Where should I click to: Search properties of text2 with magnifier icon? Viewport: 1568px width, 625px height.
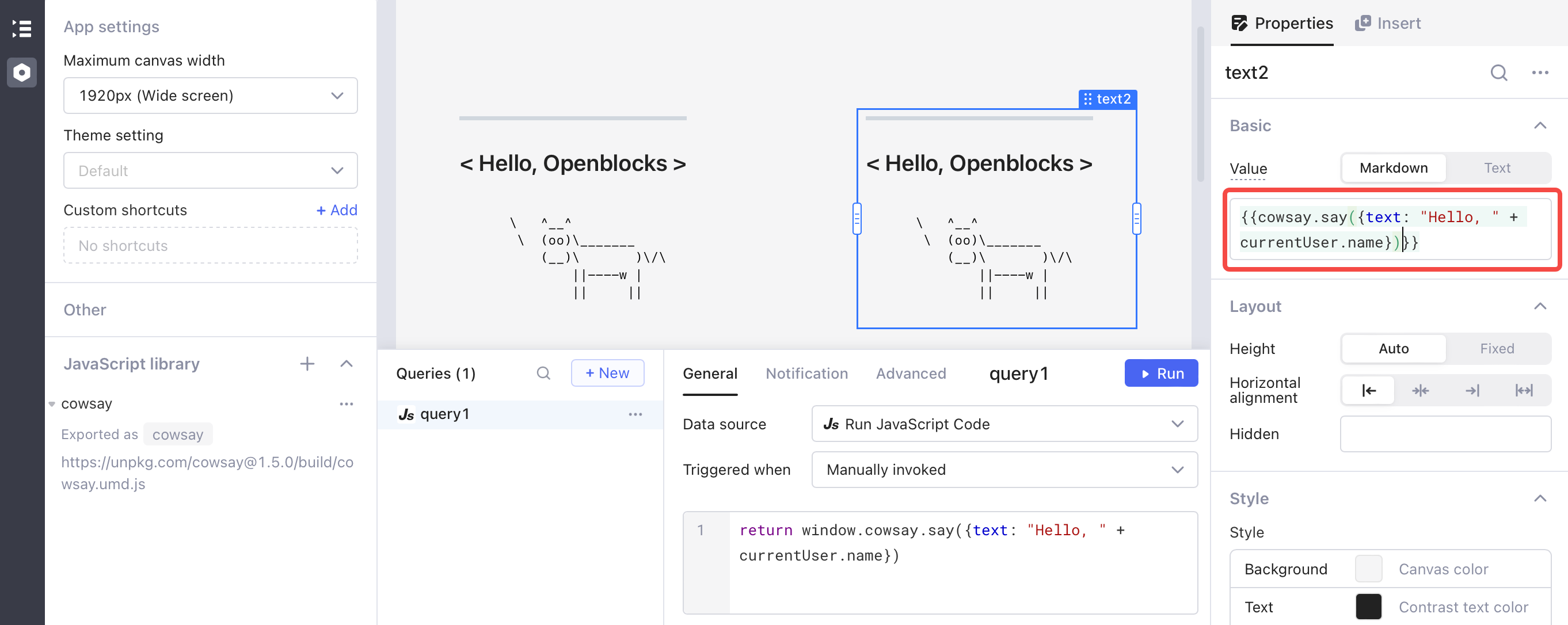tap(1498, 73)
